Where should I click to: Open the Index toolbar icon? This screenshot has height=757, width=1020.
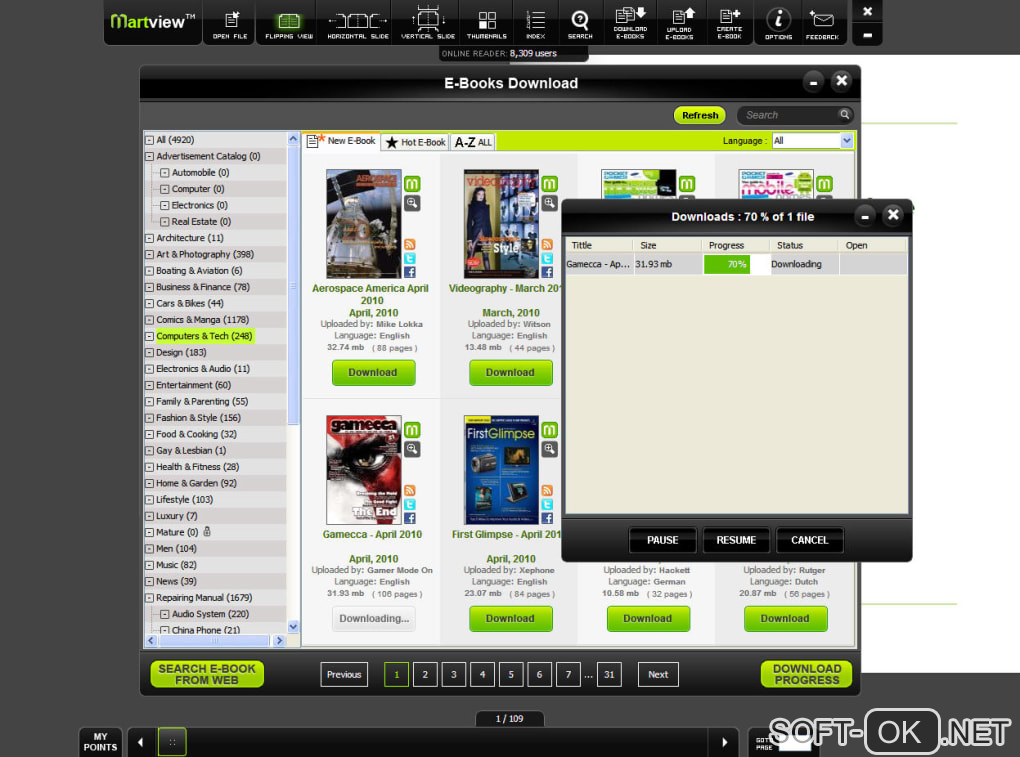[535, 24]
